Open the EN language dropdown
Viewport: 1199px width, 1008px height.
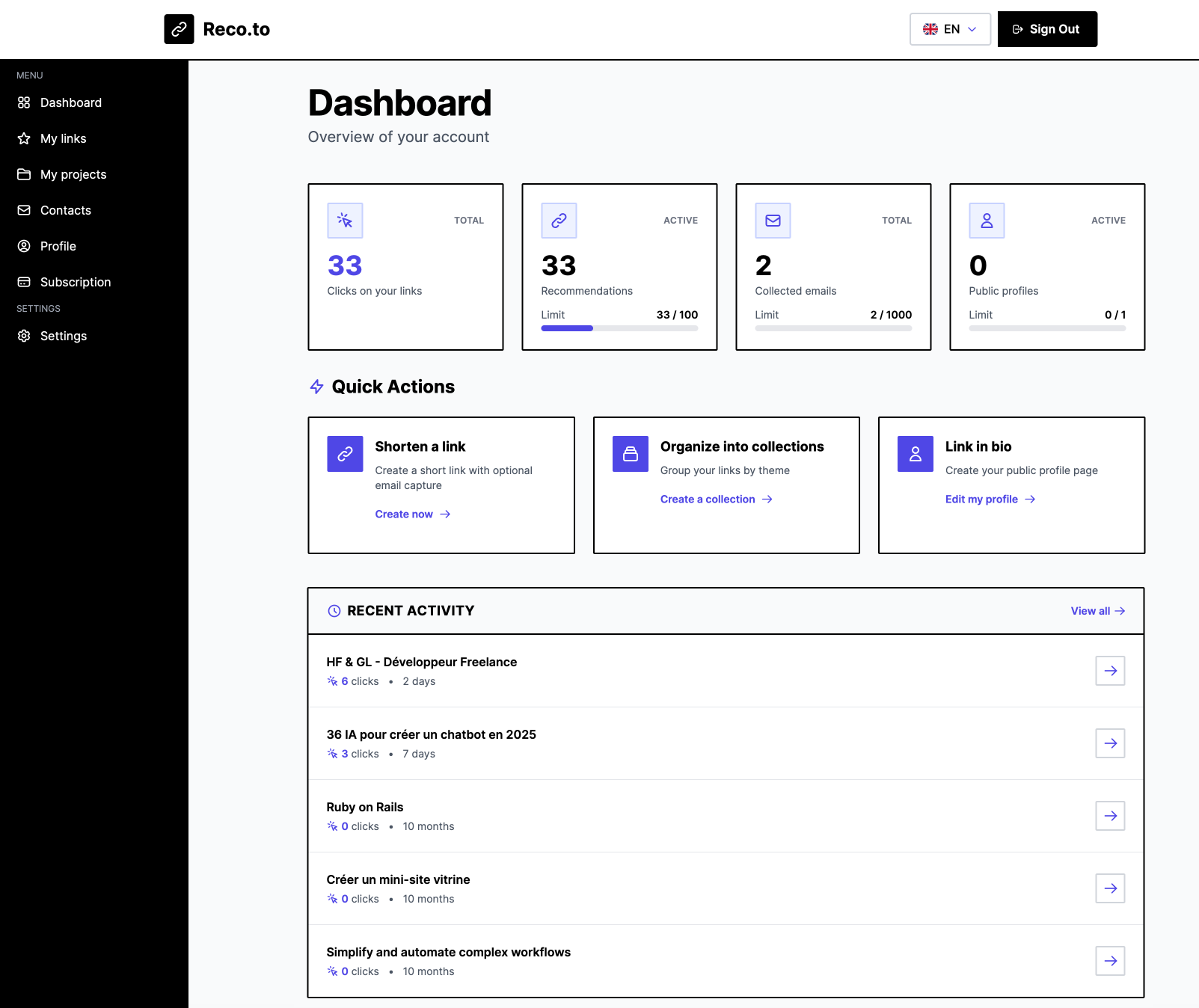(x=950, y=29)
